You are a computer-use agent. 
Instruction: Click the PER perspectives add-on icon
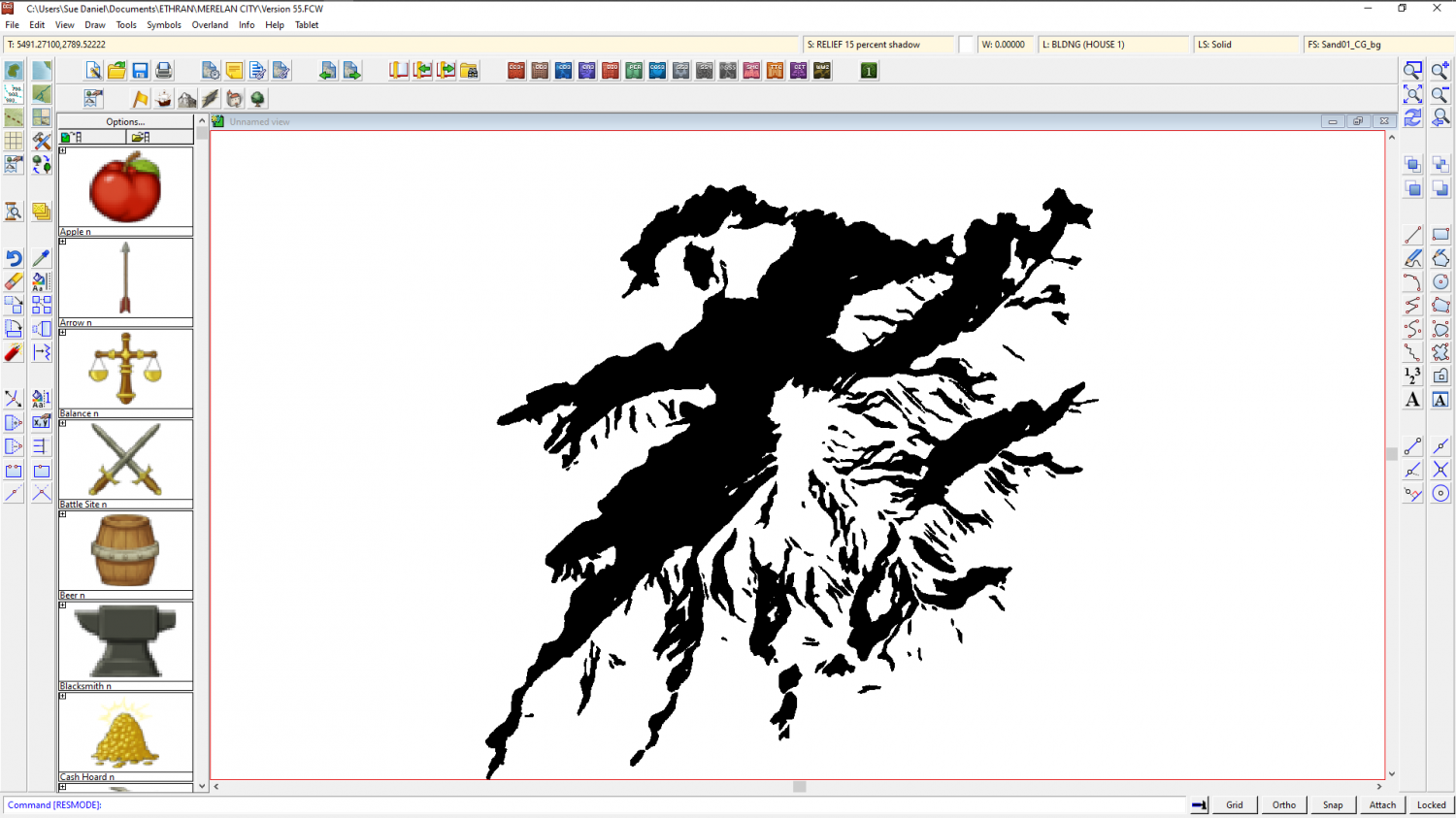pyautogui.click(x=634, y=71)
